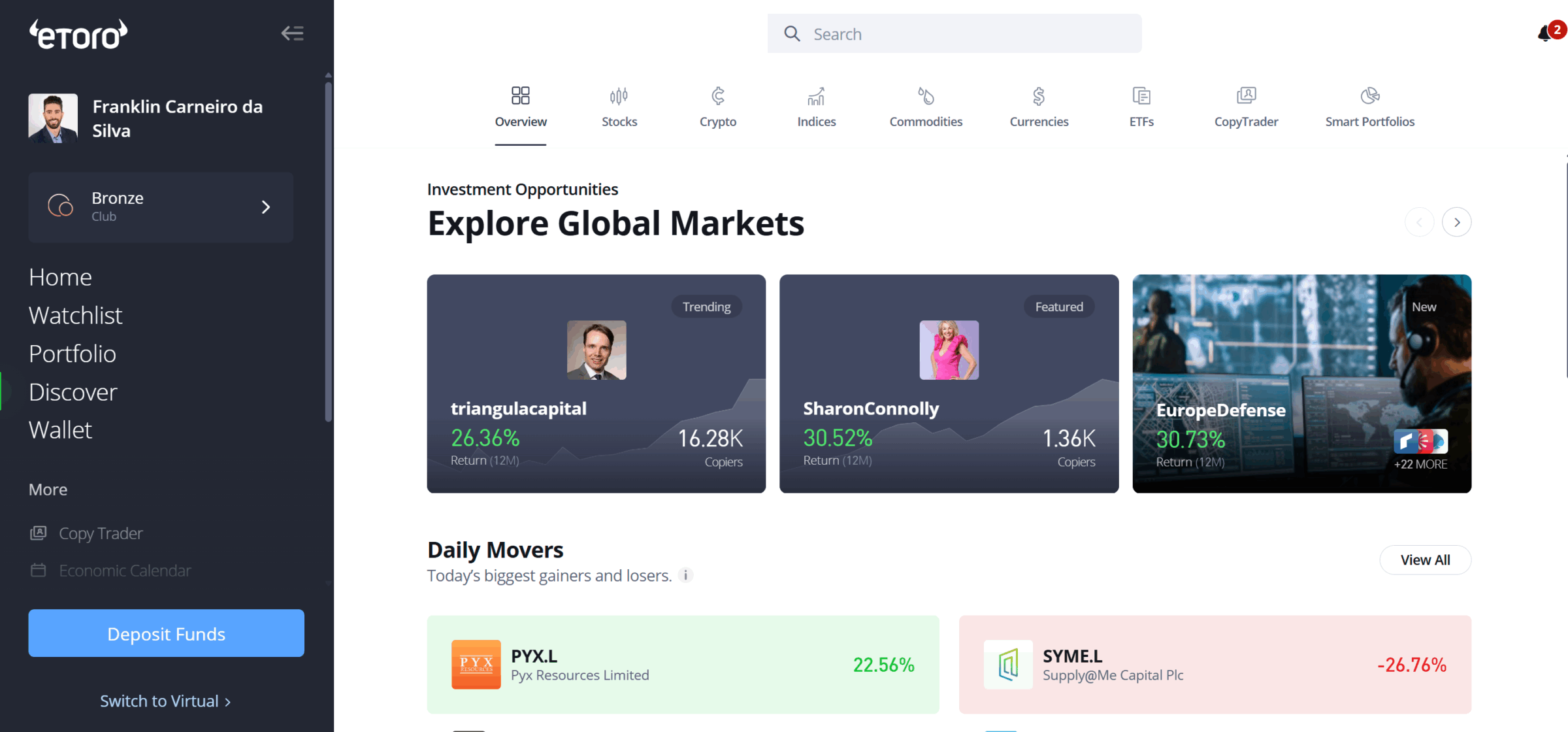Screen dimensions: 1568x732
Task: Expand Bronze Club chevron
Action: click(265, 207)
